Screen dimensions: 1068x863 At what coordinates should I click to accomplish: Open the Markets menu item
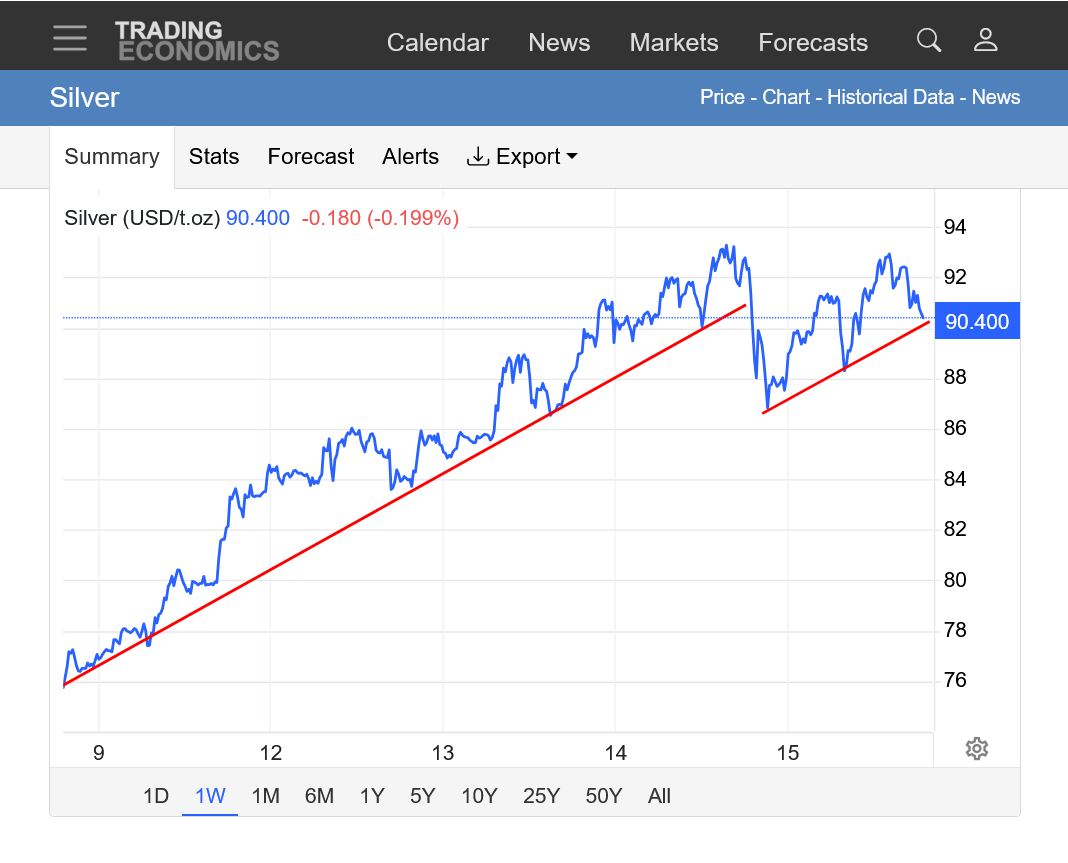point(674,43)
